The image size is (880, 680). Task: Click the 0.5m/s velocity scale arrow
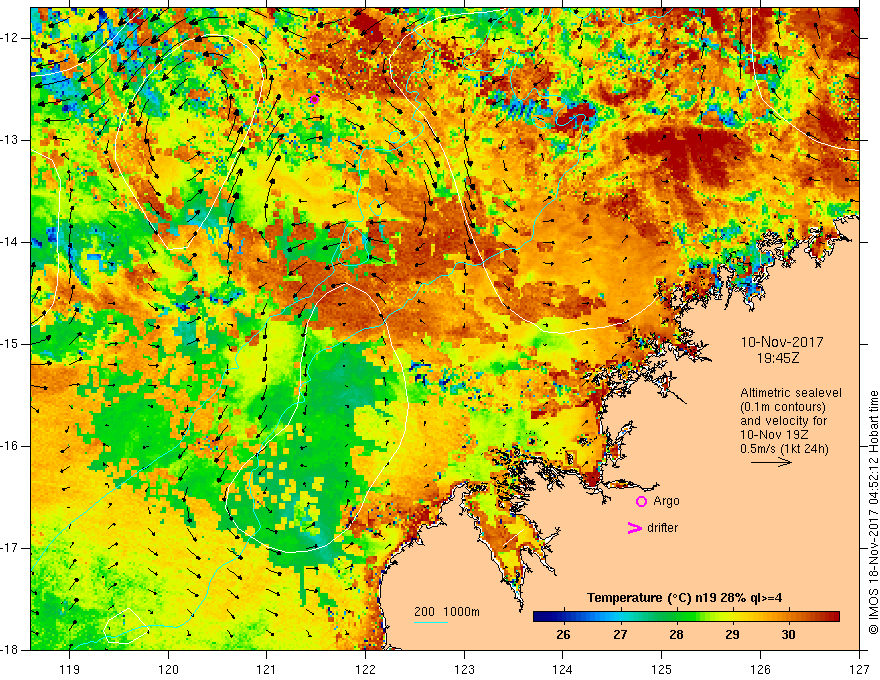coord(771,462)
